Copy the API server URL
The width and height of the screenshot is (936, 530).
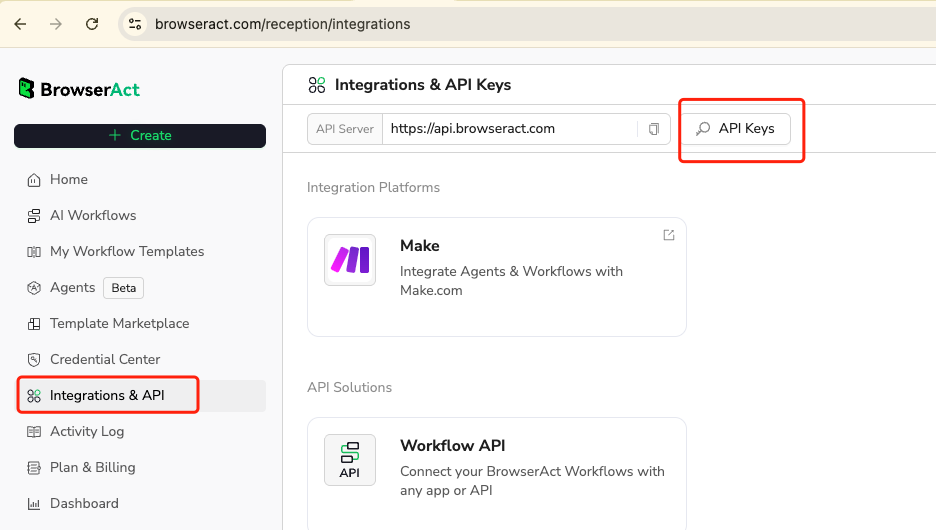(654, 129)
